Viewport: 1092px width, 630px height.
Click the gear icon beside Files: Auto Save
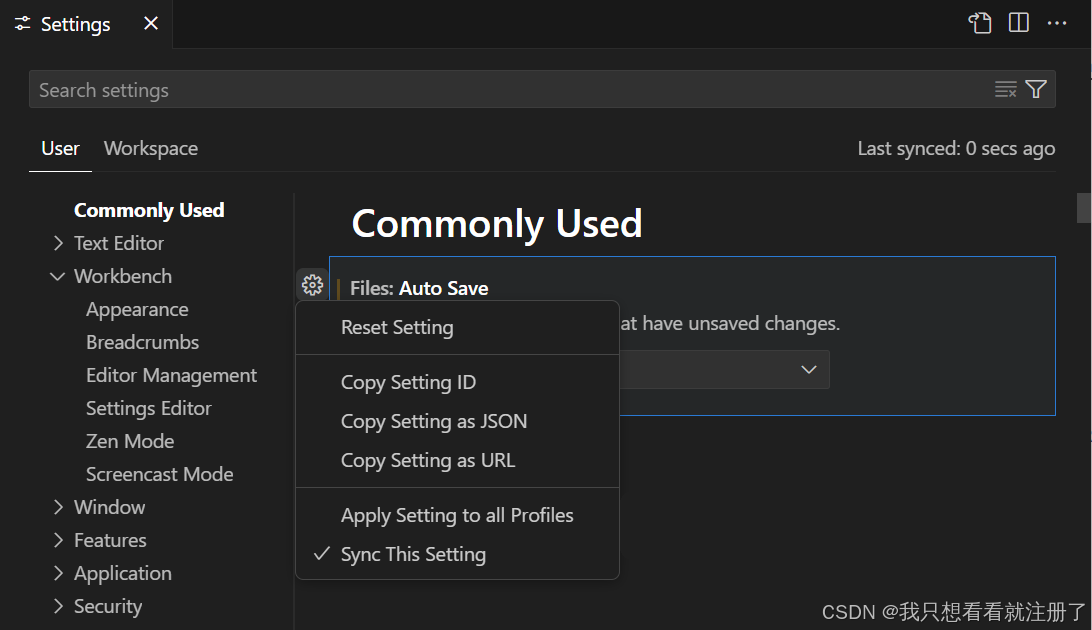(312, 285)
